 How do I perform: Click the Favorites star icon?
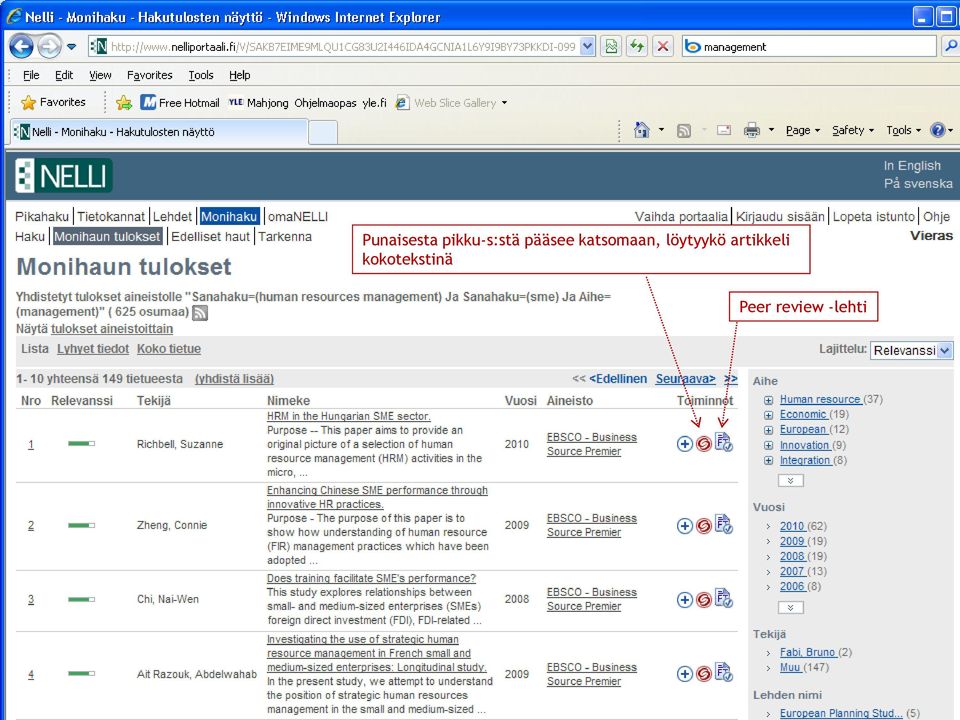(28, 102)
